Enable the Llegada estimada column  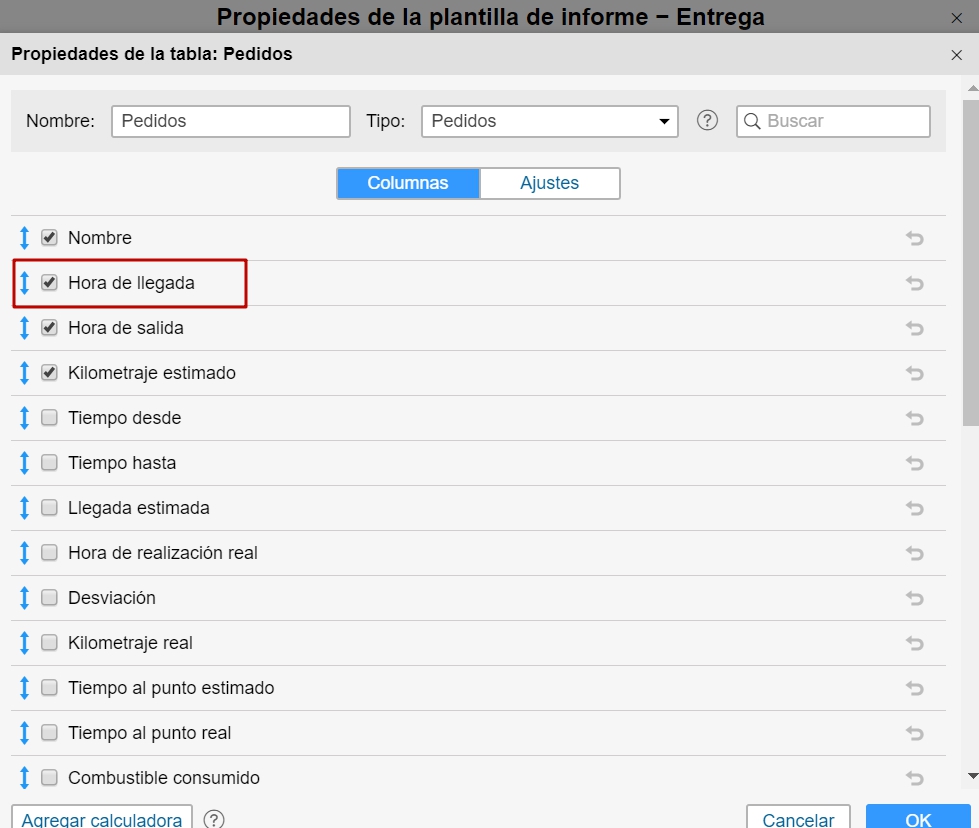click(48, 508)
